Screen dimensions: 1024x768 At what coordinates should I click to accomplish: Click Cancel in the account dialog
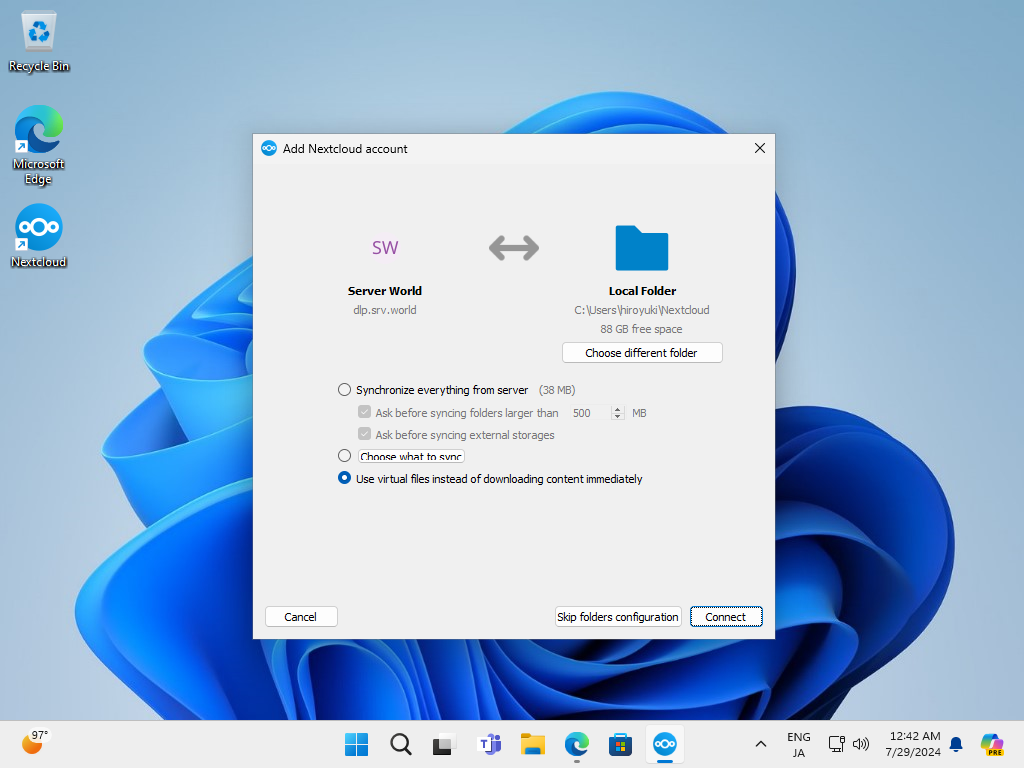301,616
